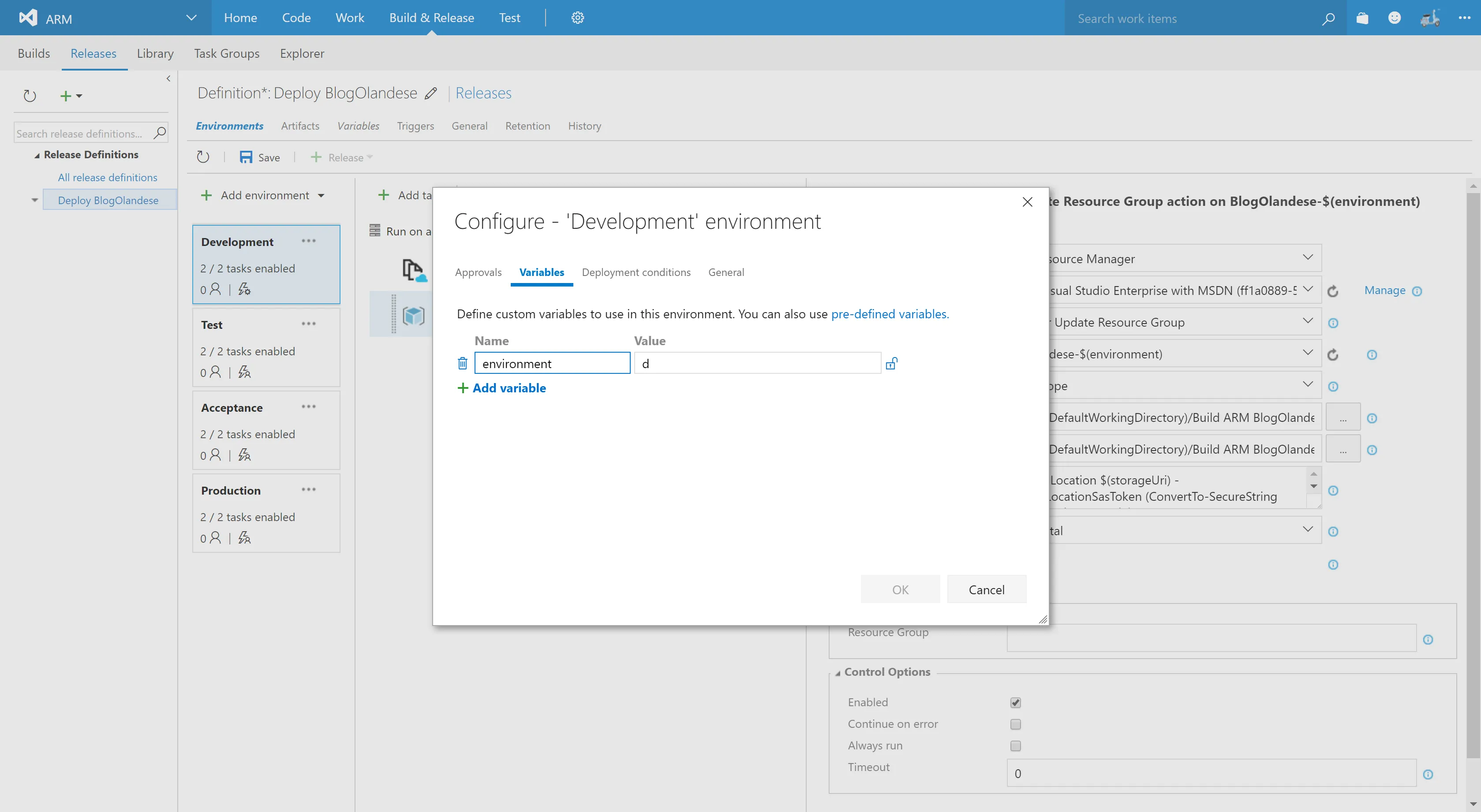Toggle Continue on error checkbox
Viewport: 1481px width, 812px height.
[1015, 724]
